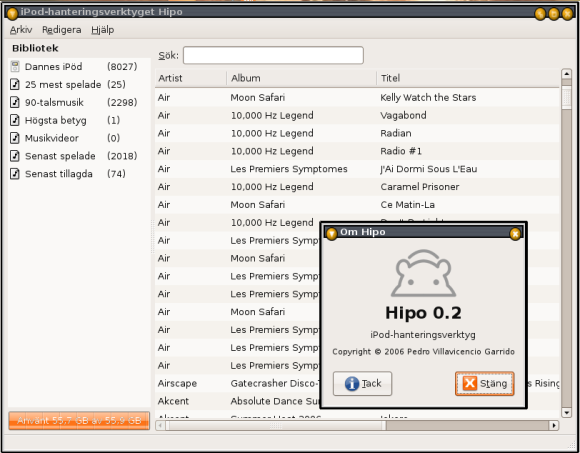Click the horizontal scrollbar left arrow
The height and width of the screenshot is (453, 580).
[x=160, y=425]
